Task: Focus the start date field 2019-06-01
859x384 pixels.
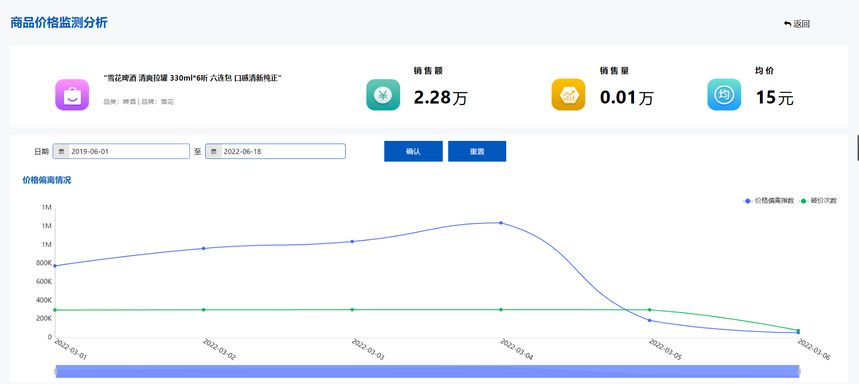Action: point(121,151)
